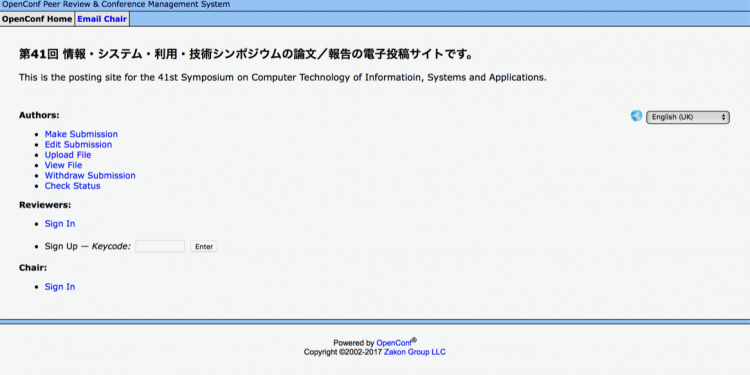
Task: Visit the Zakon Group LLC link
Action: (415, 352)
